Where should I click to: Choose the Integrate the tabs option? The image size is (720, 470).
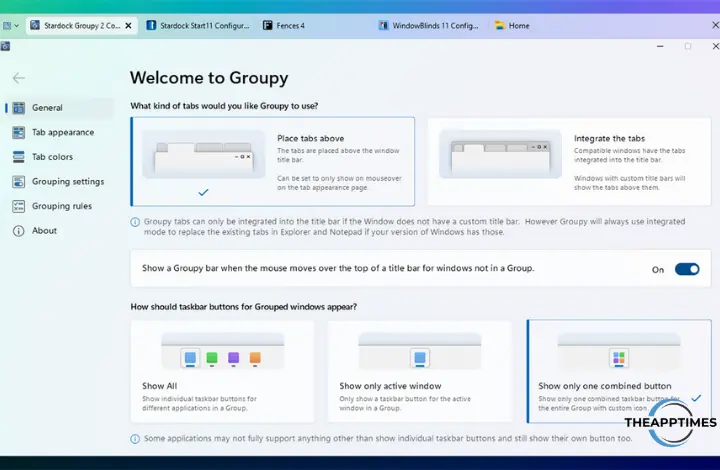click(569, 162)
